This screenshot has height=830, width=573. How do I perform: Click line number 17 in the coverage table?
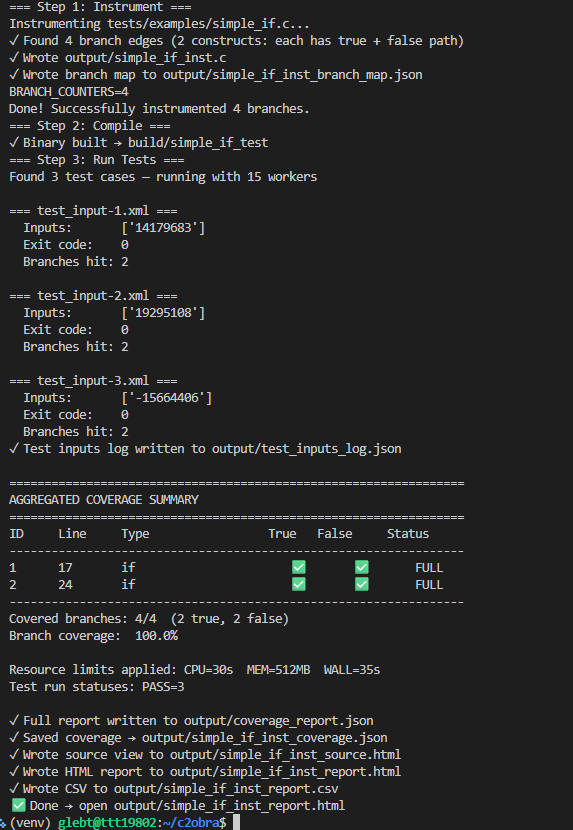coord(65,567)
